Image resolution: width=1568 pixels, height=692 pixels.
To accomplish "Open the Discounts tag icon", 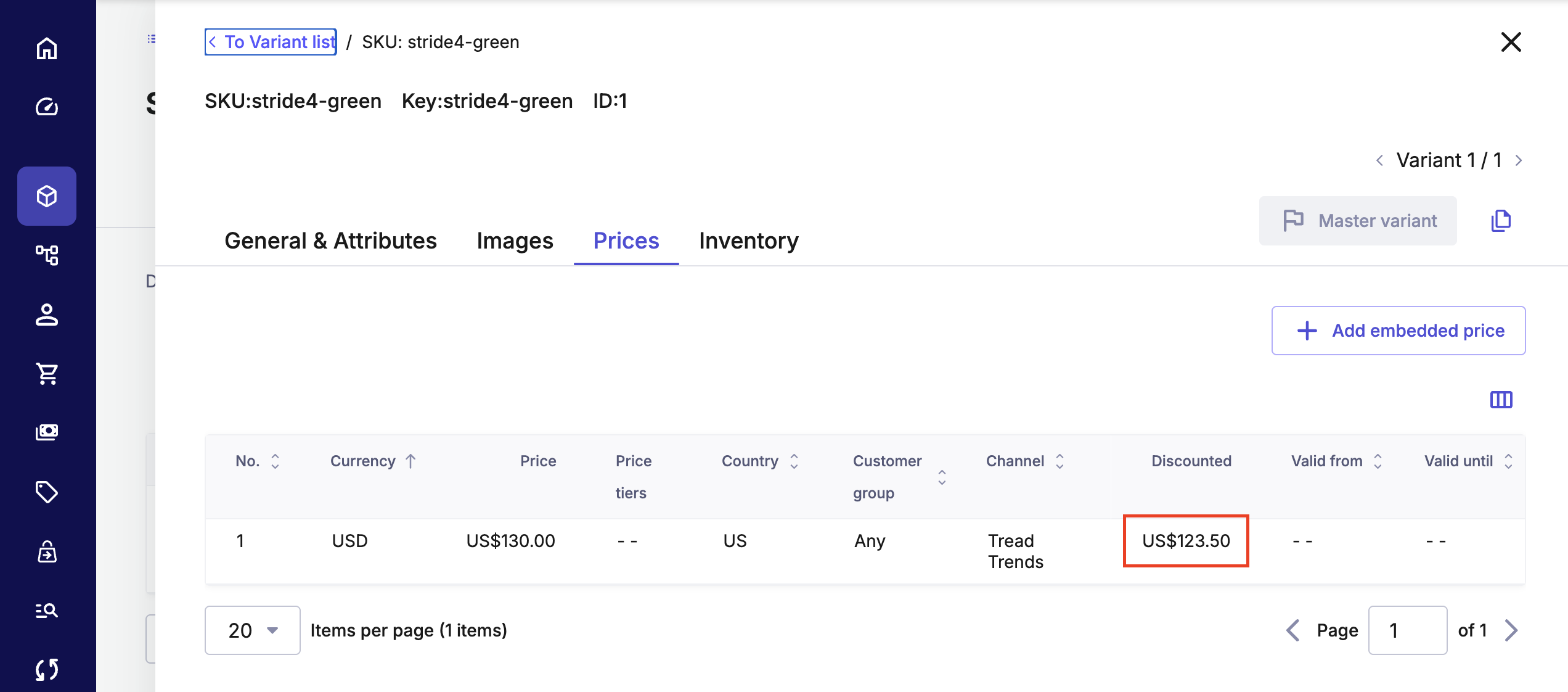I will coord(47,492).
